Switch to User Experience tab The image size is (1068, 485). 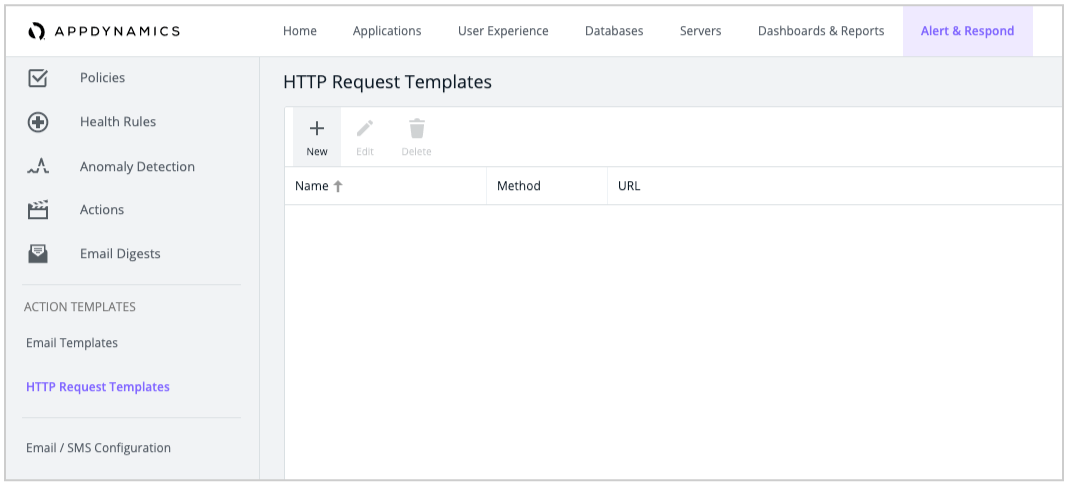503,31
